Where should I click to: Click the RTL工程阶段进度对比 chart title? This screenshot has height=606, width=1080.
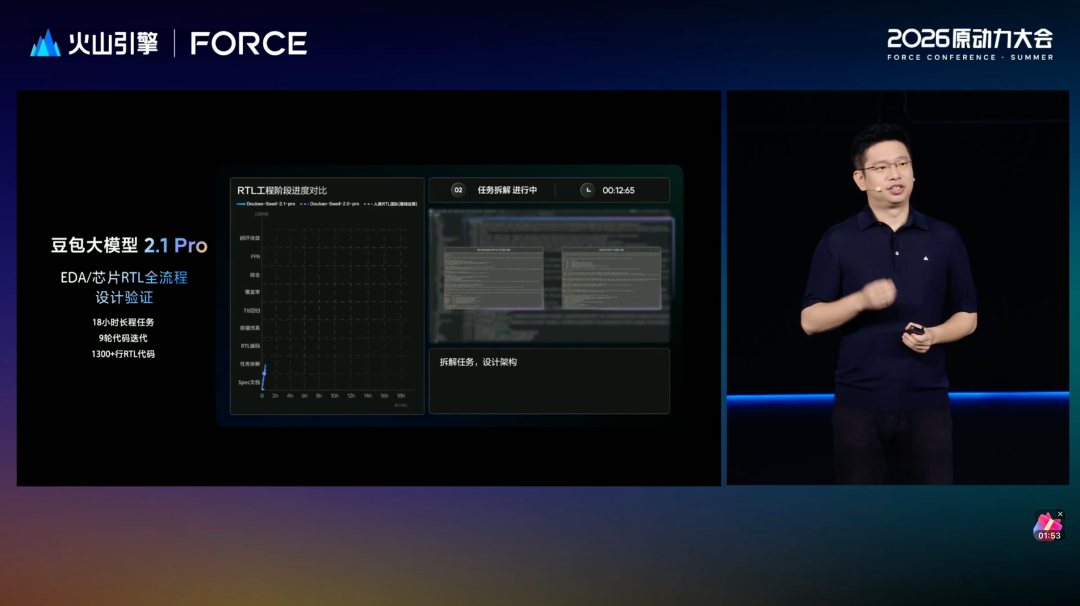(282, 190)
